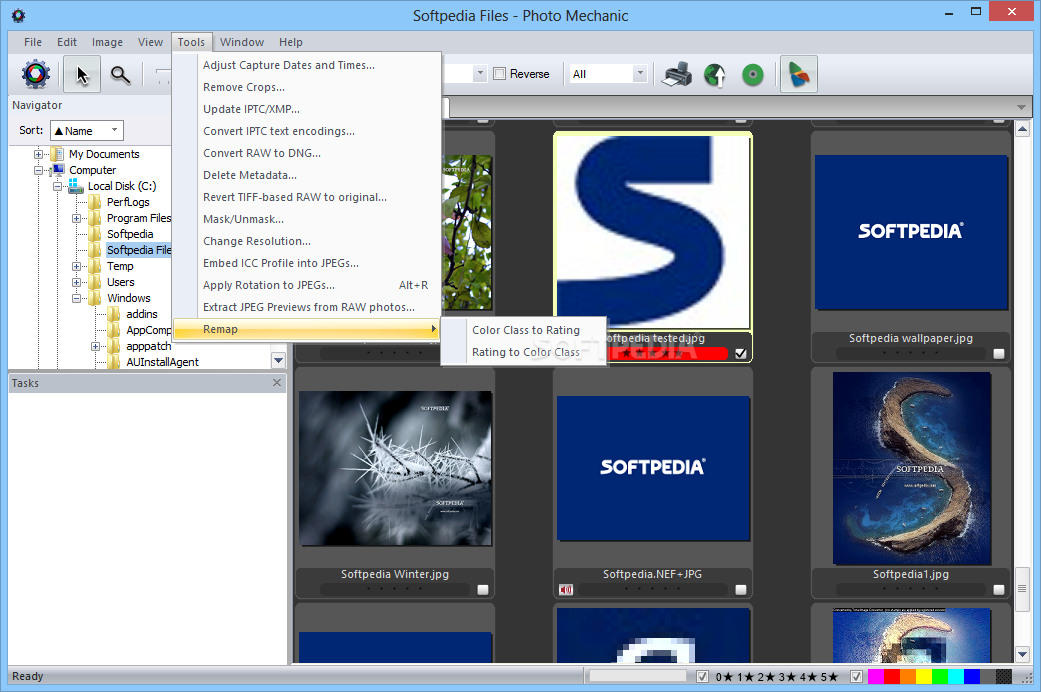Check the Softpedia wallpaper.jpg selection checkbox

999,354
